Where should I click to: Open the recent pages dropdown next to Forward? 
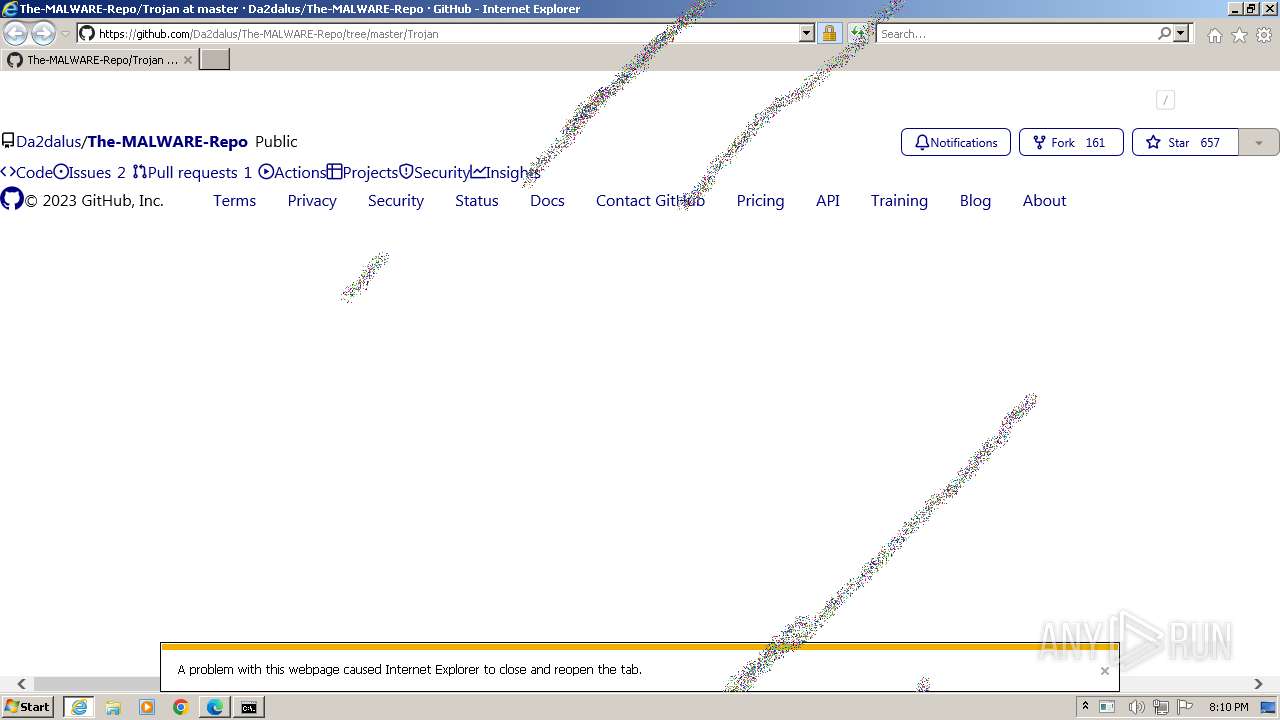pyautogui.click(x=66, y=34)
